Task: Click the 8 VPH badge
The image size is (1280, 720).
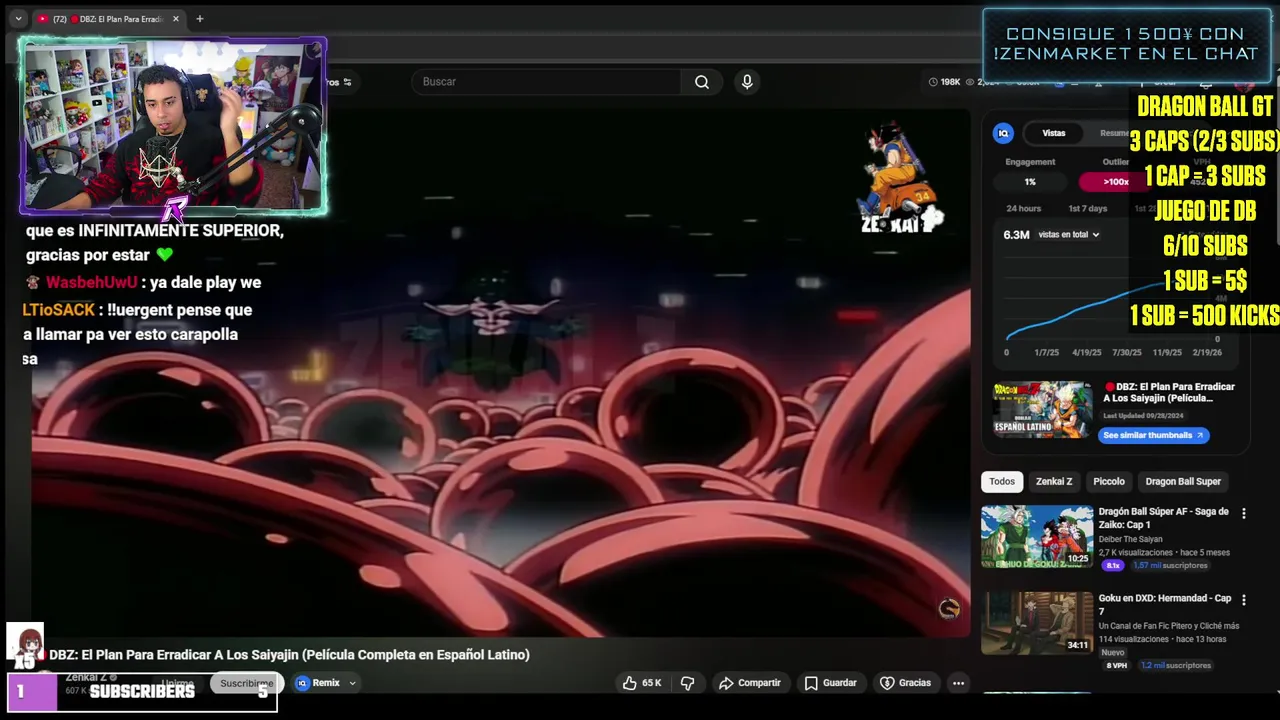Action: (1117, 666)
